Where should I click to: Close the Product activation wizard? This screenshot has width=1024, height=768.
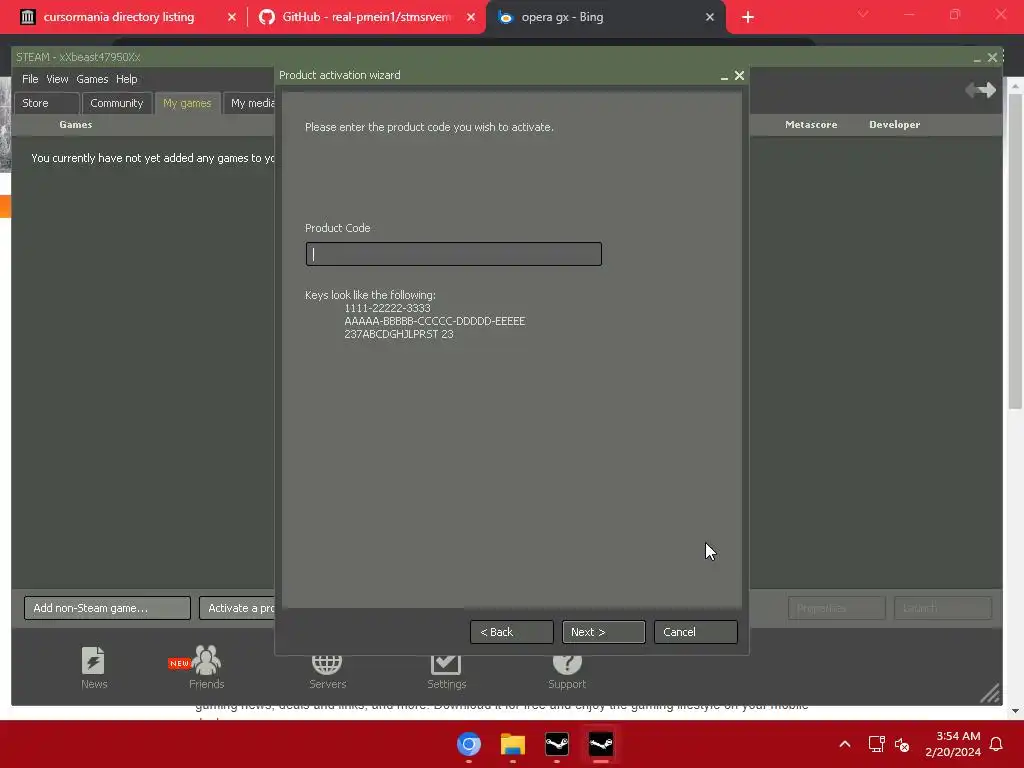click(739, 76)
